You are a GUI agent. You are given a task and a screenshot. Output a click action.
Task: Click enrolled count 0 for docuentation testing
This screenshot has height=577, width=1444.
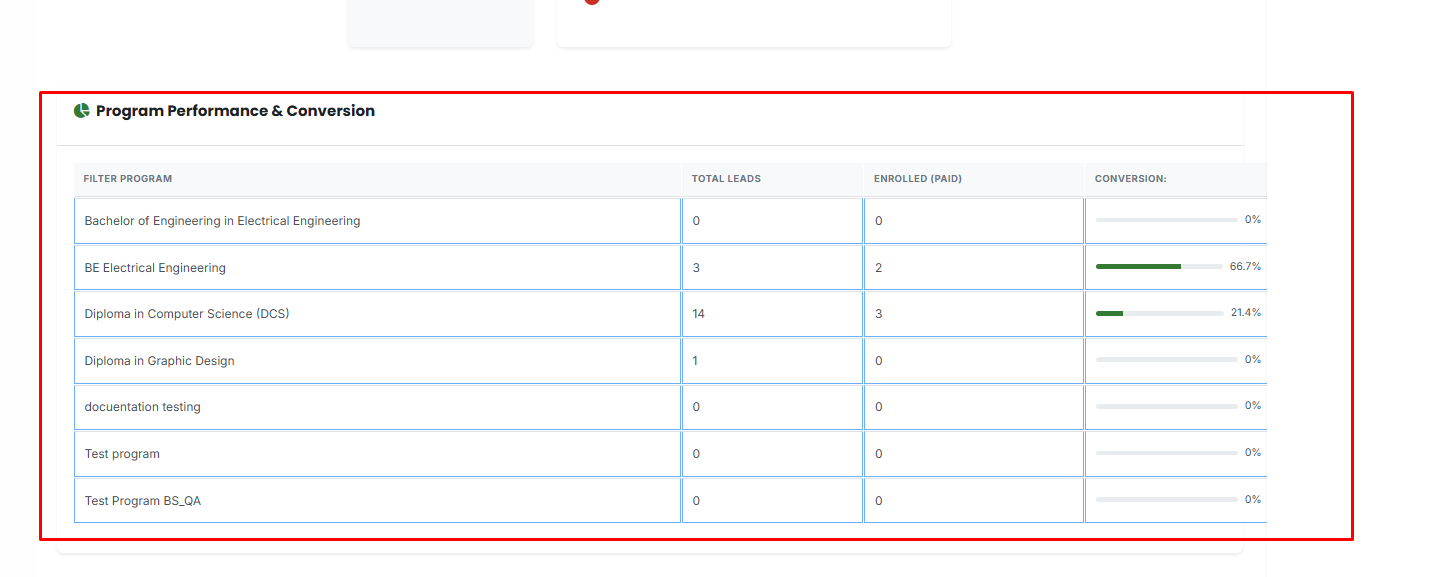[879, 407]
